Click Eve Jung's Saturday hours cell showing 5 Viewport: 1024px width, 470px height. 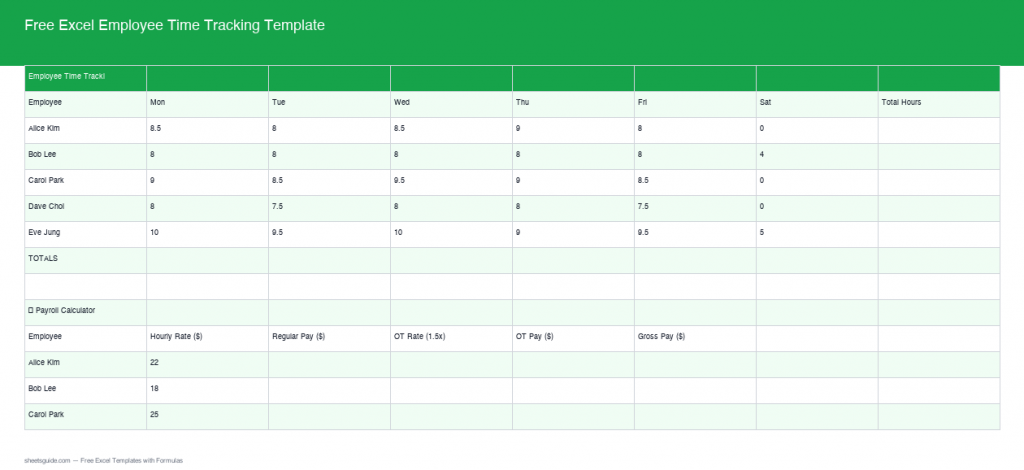click(x=816, y=233)
